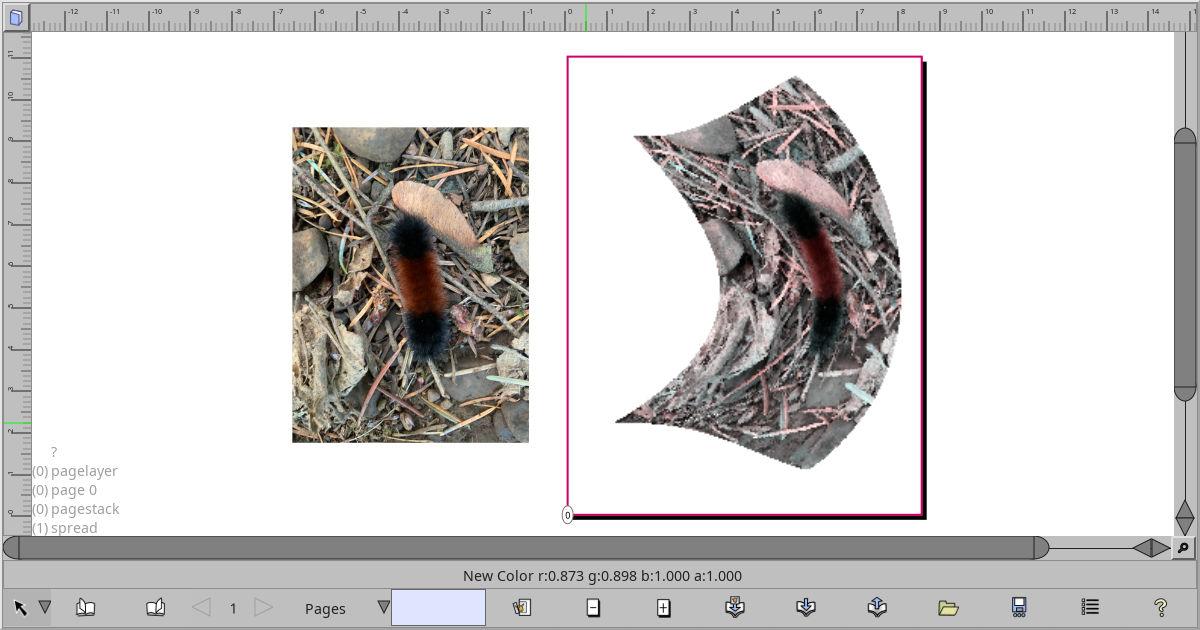Select the arrow selection tool
The width and height of the screenshot is (1200, 630).
22,607
